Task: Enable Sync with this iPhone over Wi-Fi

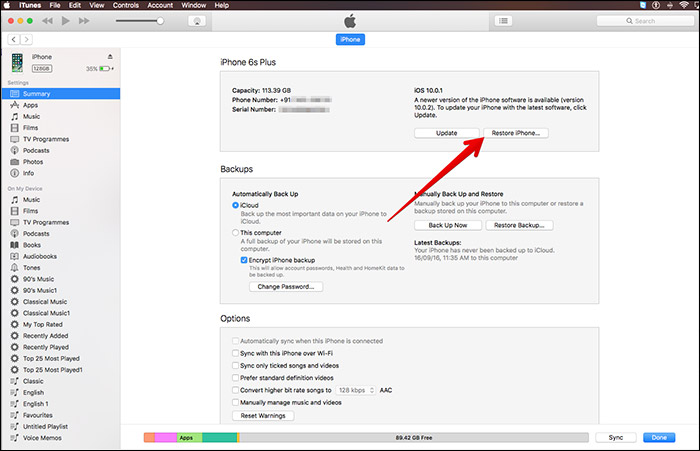Action: 235,353
